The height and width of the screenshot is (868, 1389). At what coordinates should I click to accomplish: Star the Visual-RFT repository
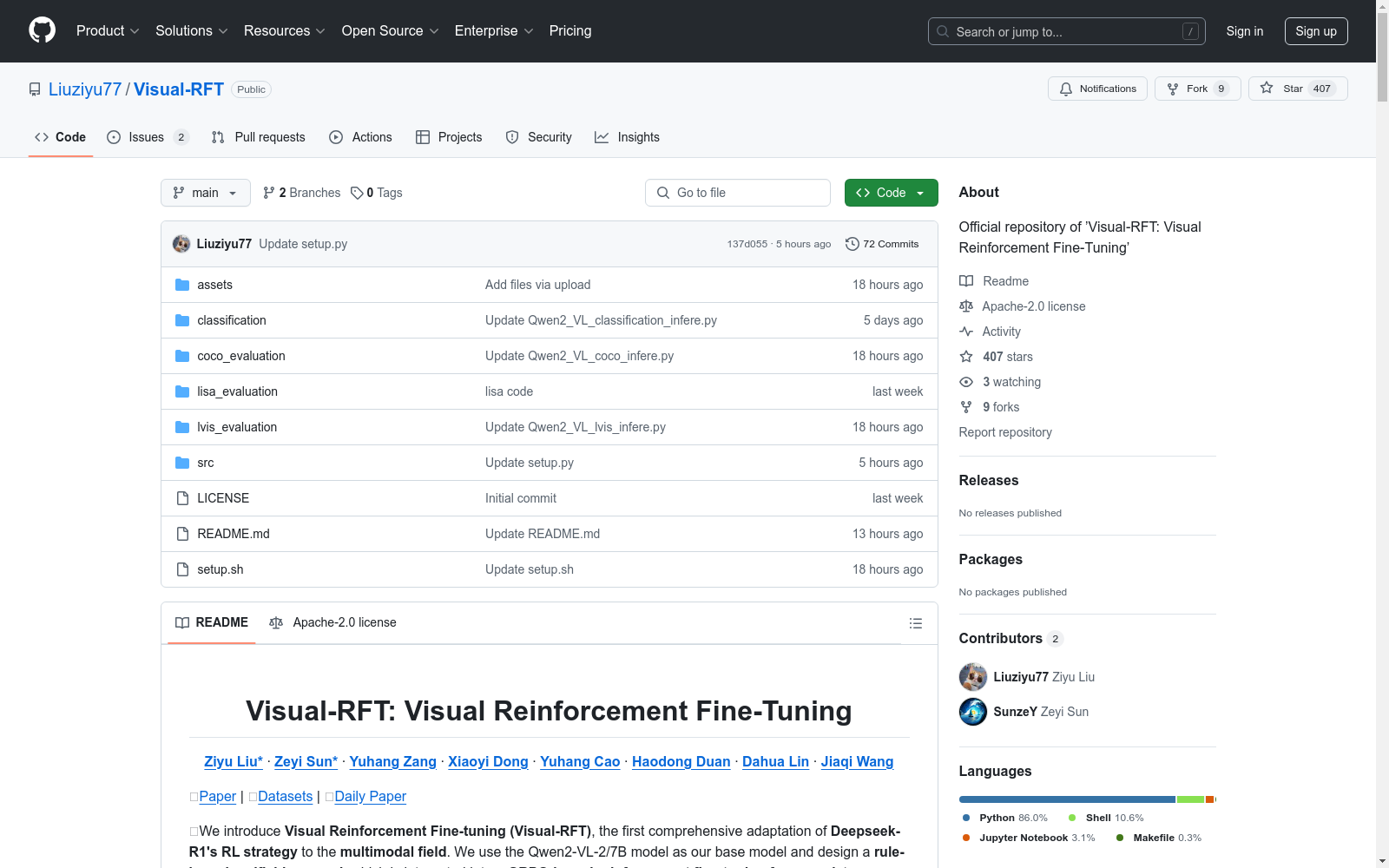point(1298,89)
